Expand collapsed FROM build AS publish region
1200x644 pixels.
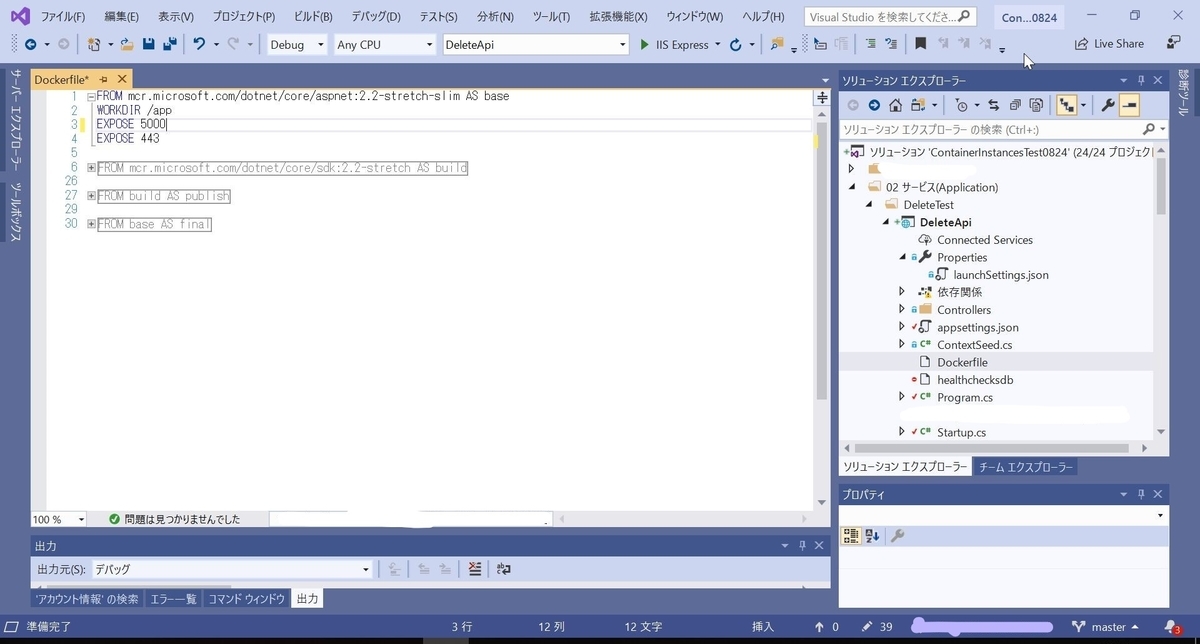(x=91, y=196)
